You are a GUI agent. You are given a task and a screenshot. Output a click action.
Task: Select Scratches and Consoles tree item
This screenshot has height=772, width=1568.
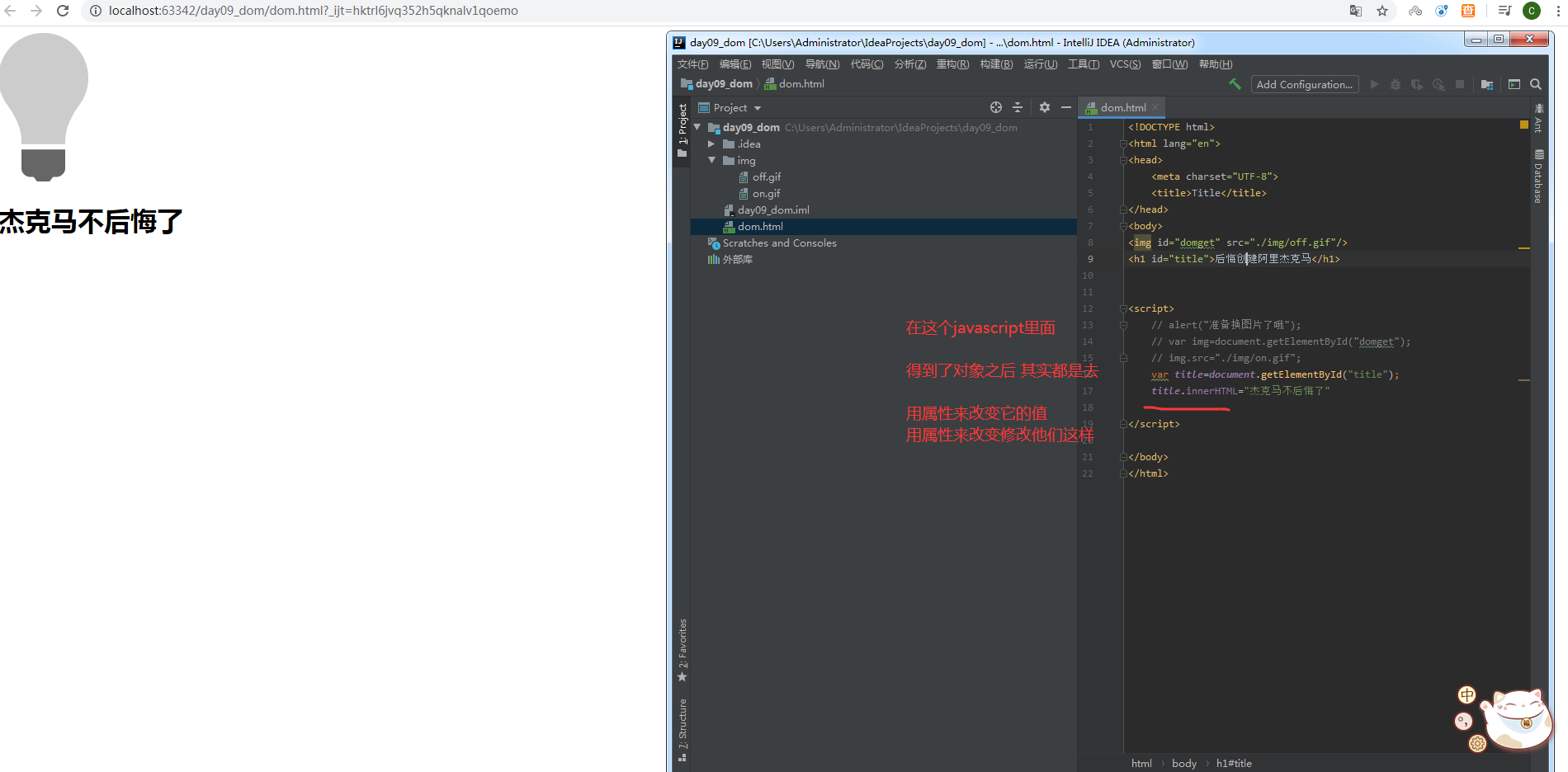click(x=772, y=243)
